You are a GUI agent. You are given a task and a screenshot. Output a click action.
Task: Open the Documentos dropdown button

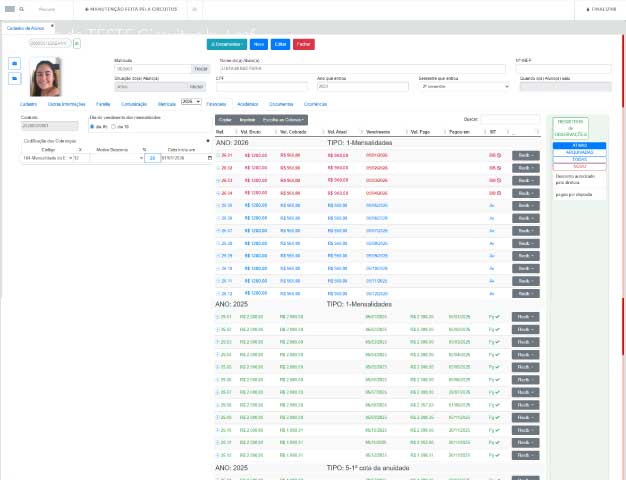click(227, 44)
